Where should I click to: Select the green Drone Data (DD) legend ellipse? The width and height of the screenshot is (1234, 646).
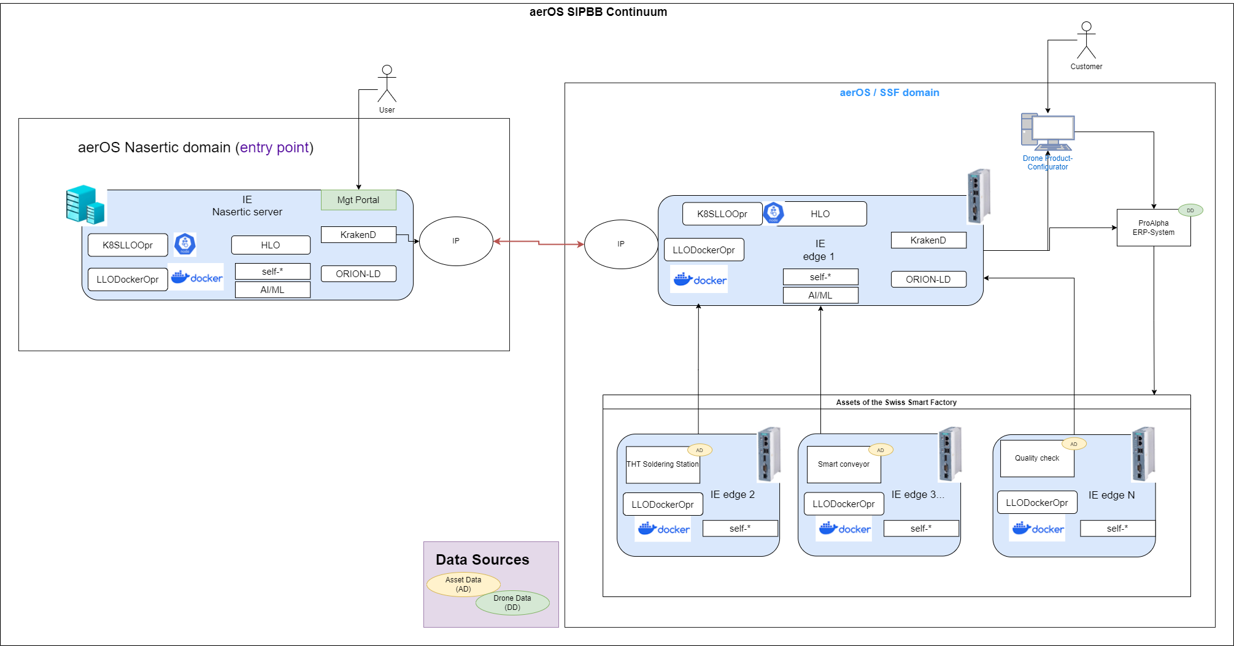[x=512, y=603]
